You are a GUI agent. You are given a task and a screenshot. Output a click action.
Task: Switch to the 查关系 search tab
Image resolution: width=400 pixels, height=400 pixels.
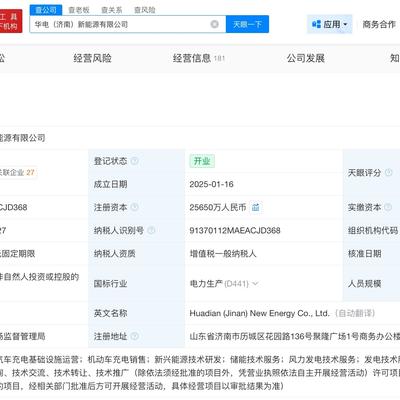coord(112,10)
